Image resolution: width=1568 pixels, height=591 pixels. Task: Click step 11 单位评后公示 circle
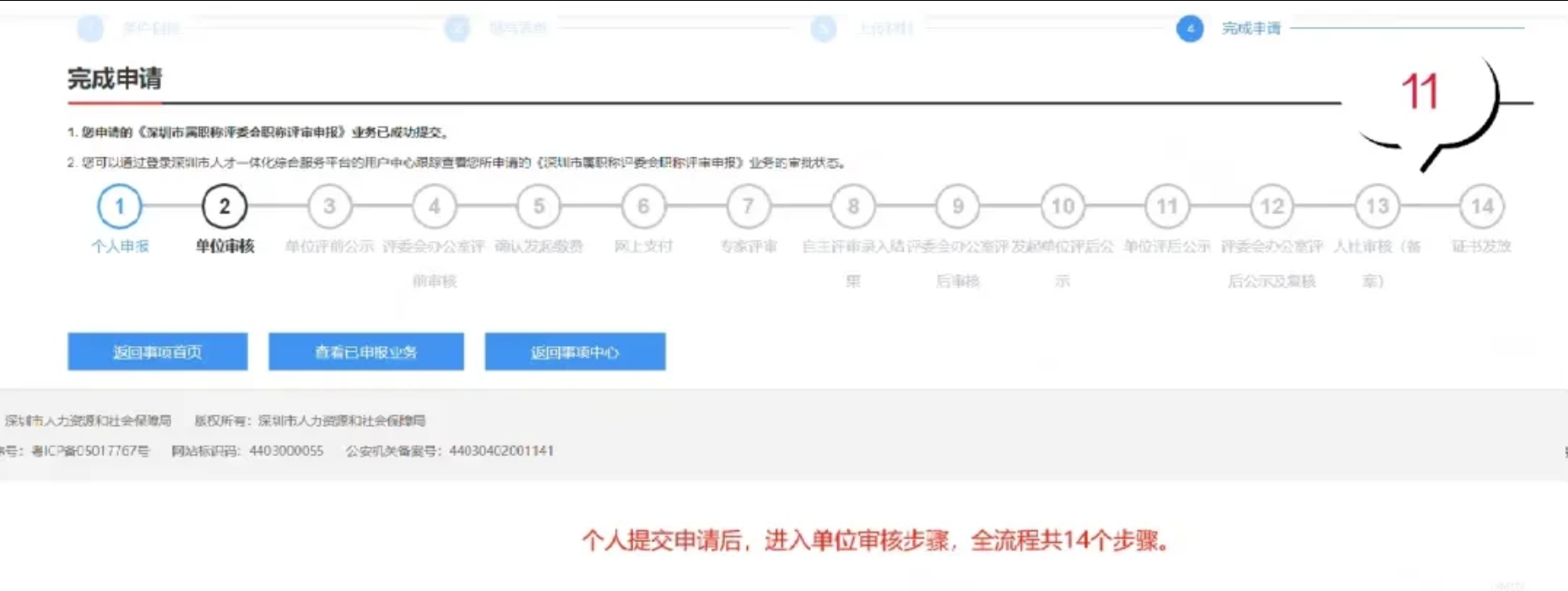pyautogui.click(x=1167, y=206)
